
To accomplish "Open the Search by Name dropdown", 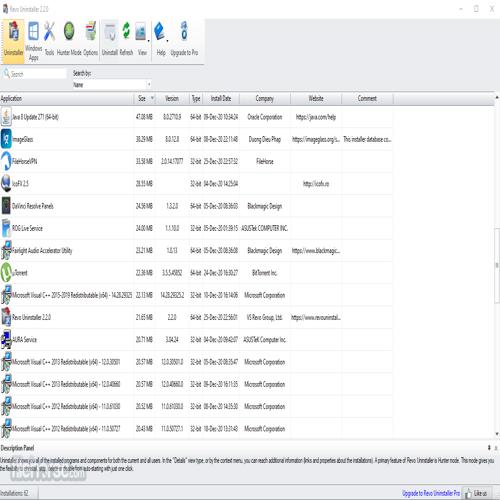I will [x=112, y=85].
